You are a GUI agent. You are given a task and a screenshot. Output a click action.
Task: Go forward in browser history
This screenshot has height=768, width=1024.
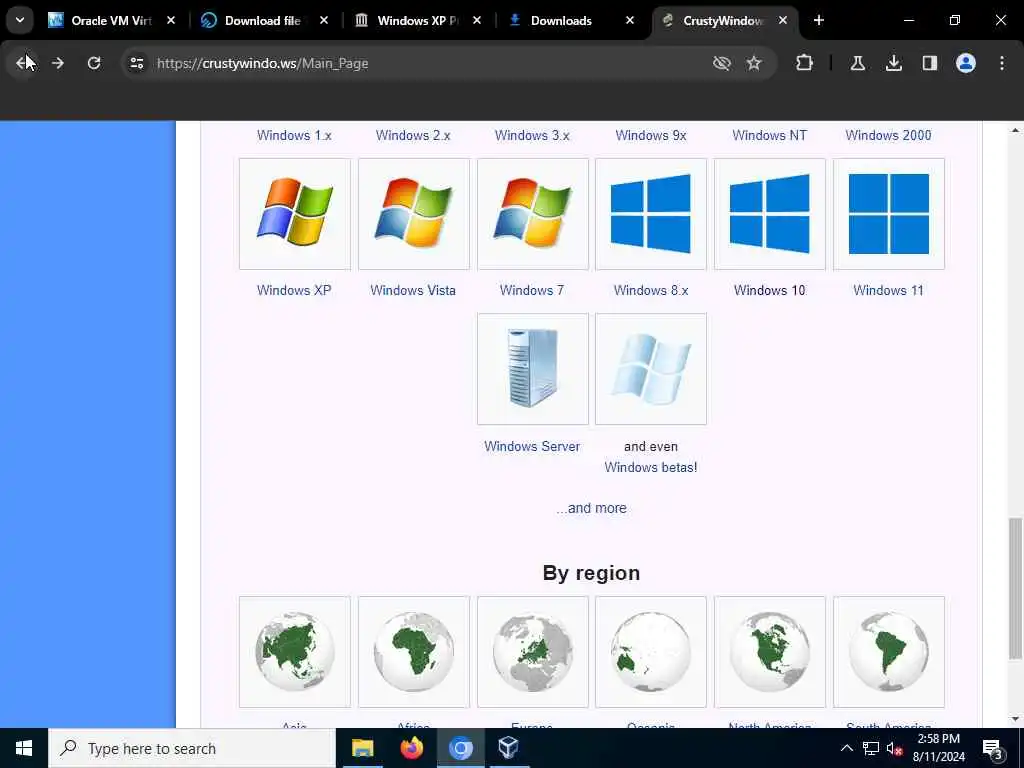58,63
